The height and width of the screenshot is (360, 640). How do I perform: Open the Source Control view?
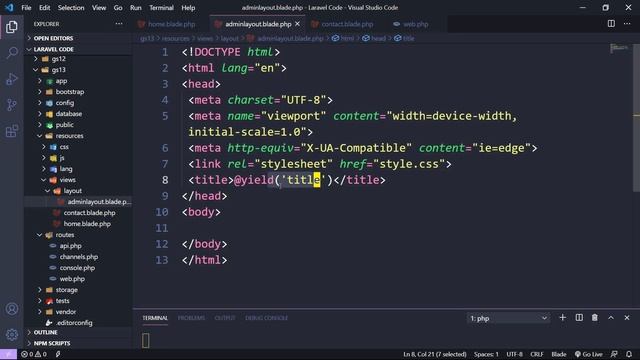[12, 105]
